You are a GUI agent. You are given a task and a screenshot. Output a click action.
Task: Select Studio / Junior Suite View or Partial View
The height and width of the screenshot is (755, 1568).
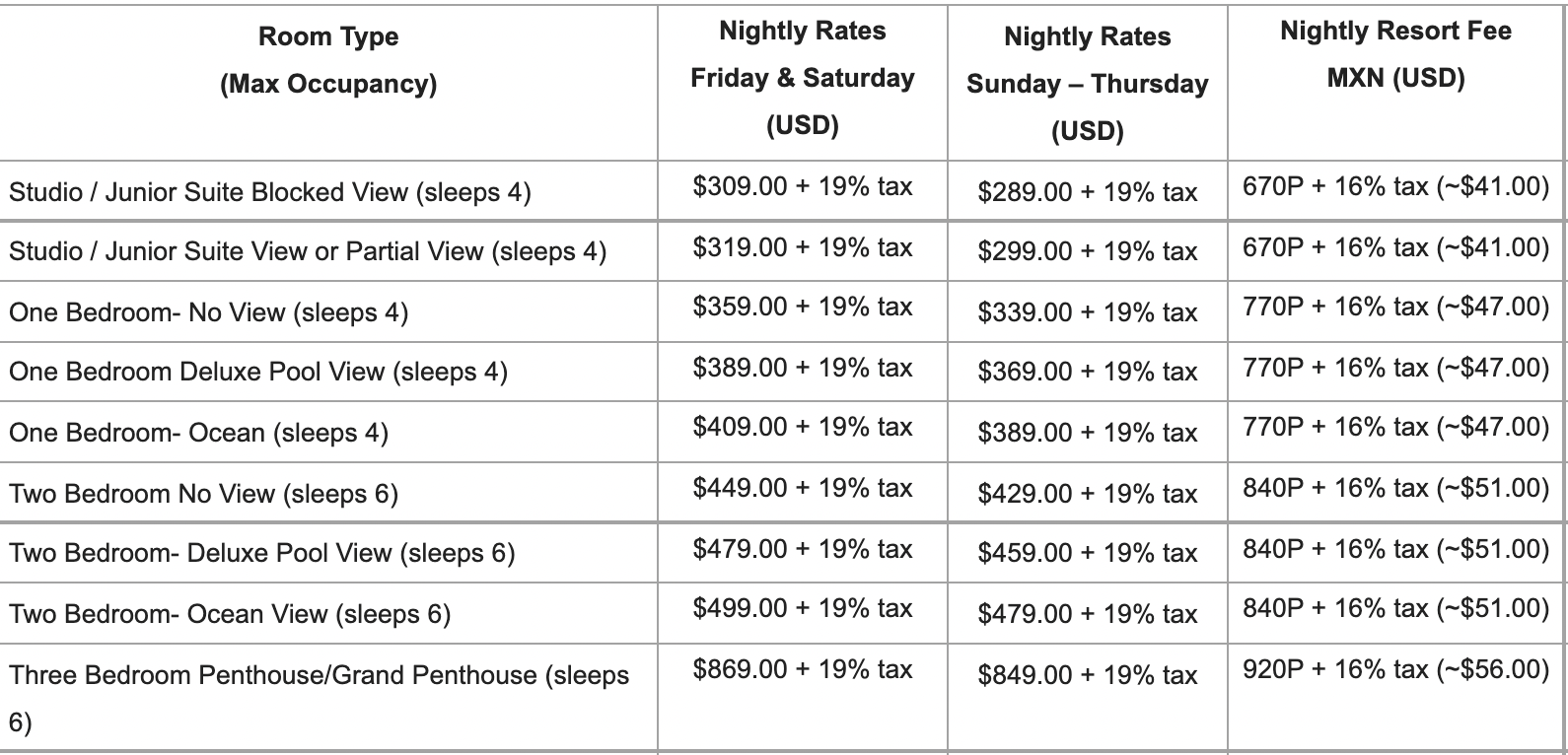point(308,252)
